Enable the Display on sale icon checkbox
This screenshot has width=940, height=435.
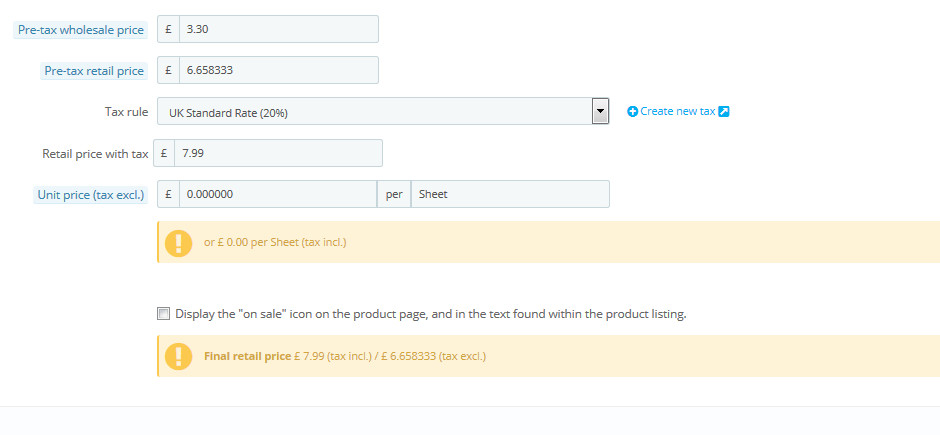[163, 313]
